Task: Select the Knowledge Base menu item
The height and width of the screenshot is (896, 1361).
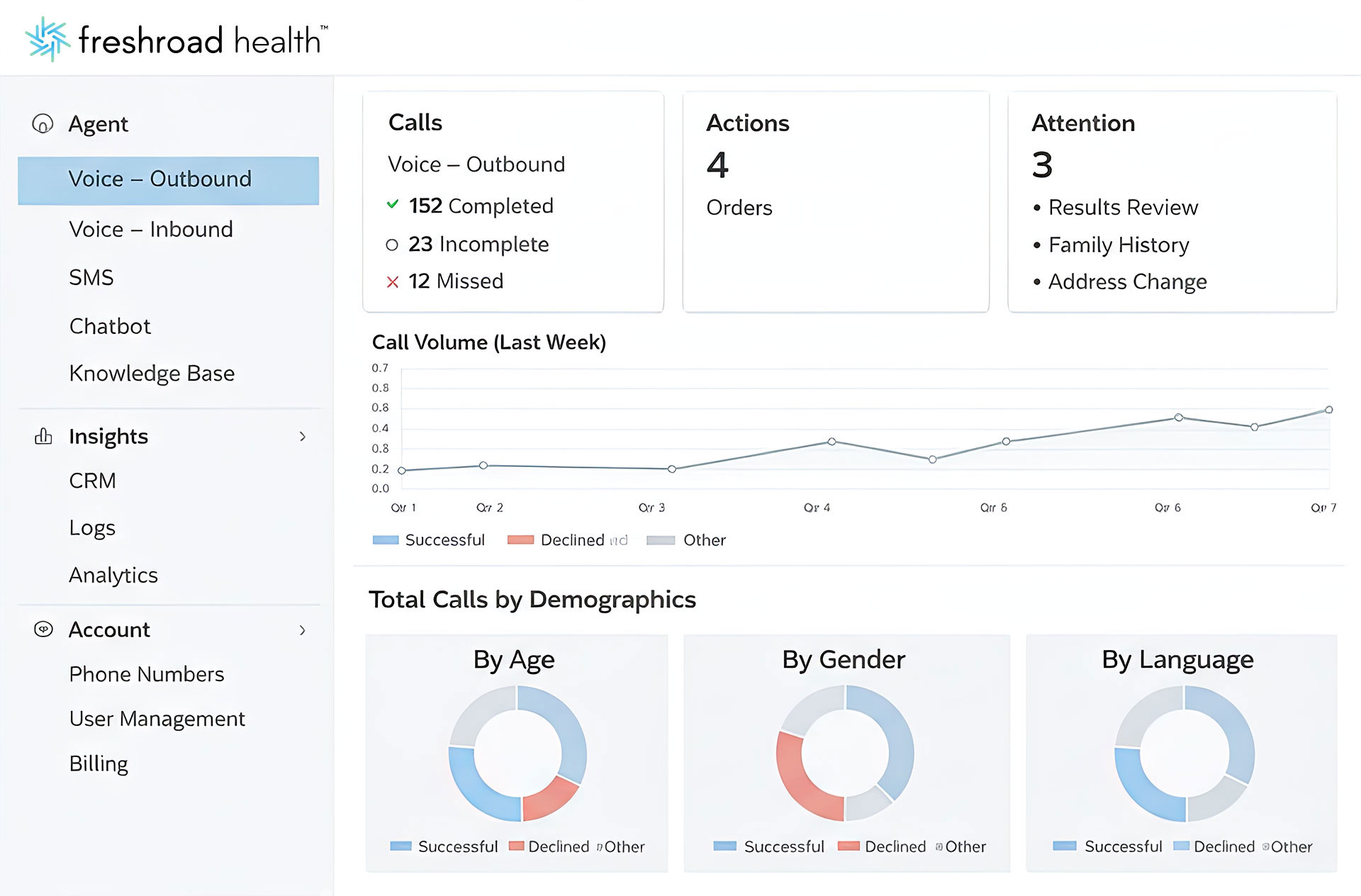Action: tap(152, 373)
